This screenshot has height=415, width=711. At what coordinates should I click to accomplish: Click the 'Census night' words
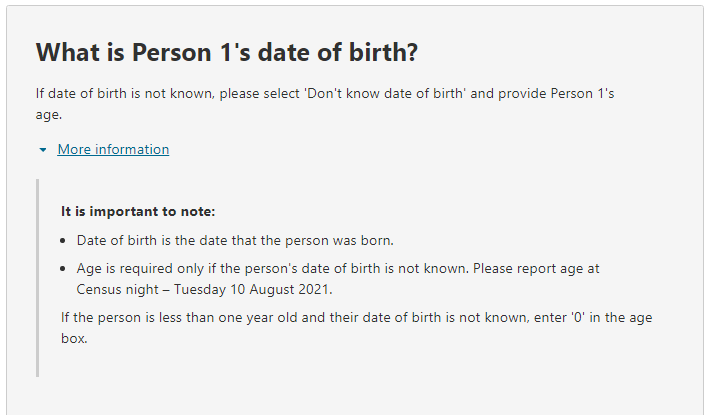point(117,289)
